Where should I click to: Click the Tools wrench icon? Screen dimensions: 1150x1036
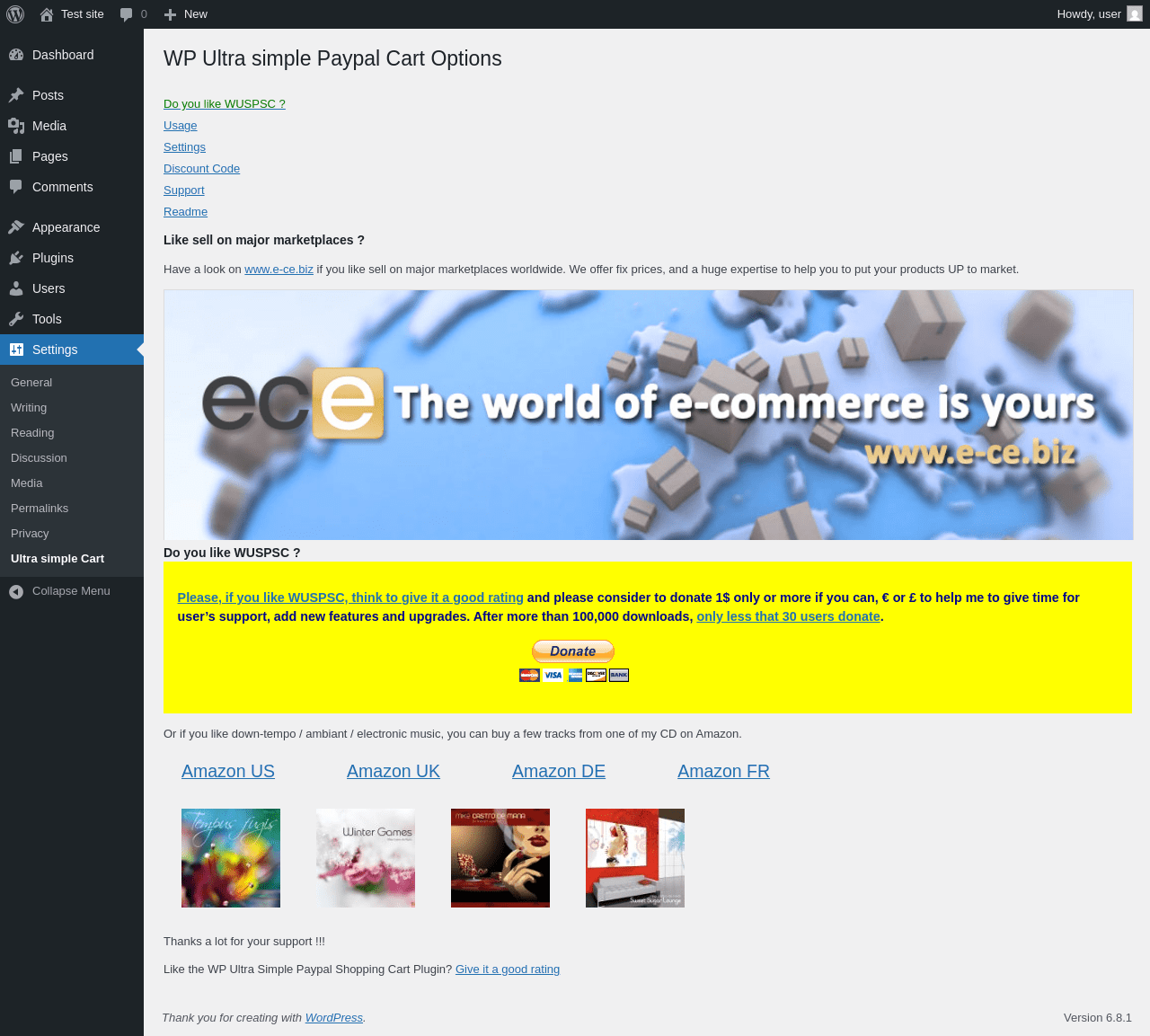(16, 319)
